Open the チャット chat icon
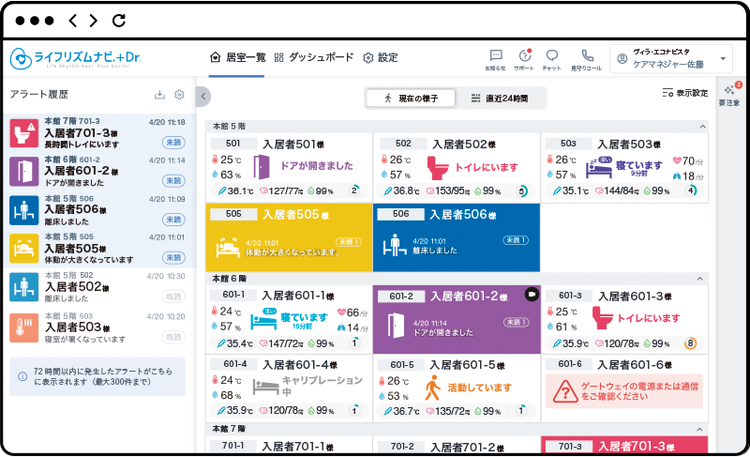The width and height of the screenshot is (750, 457). (552, 58)
